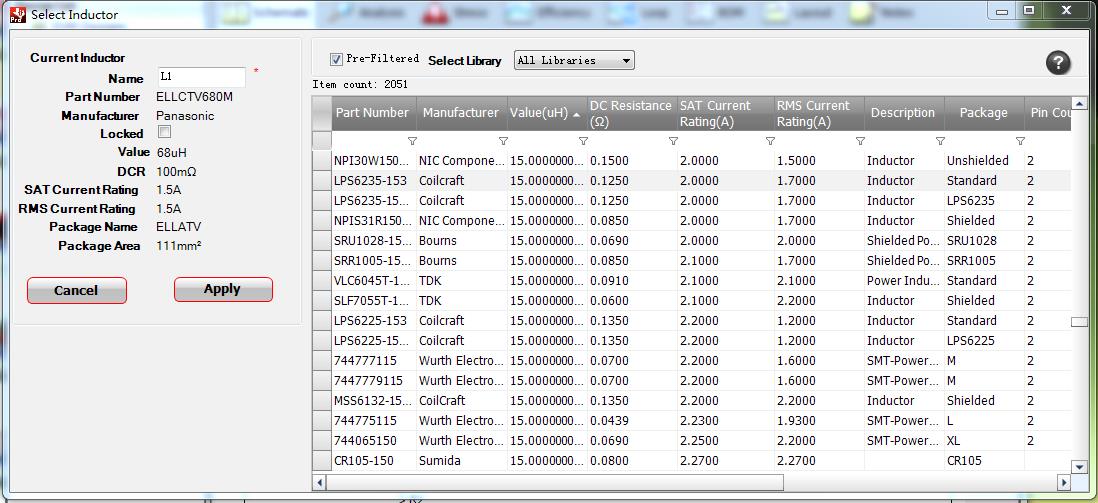
Task: Click the horizontal scrollbar thumb
Action: point(555,482)
